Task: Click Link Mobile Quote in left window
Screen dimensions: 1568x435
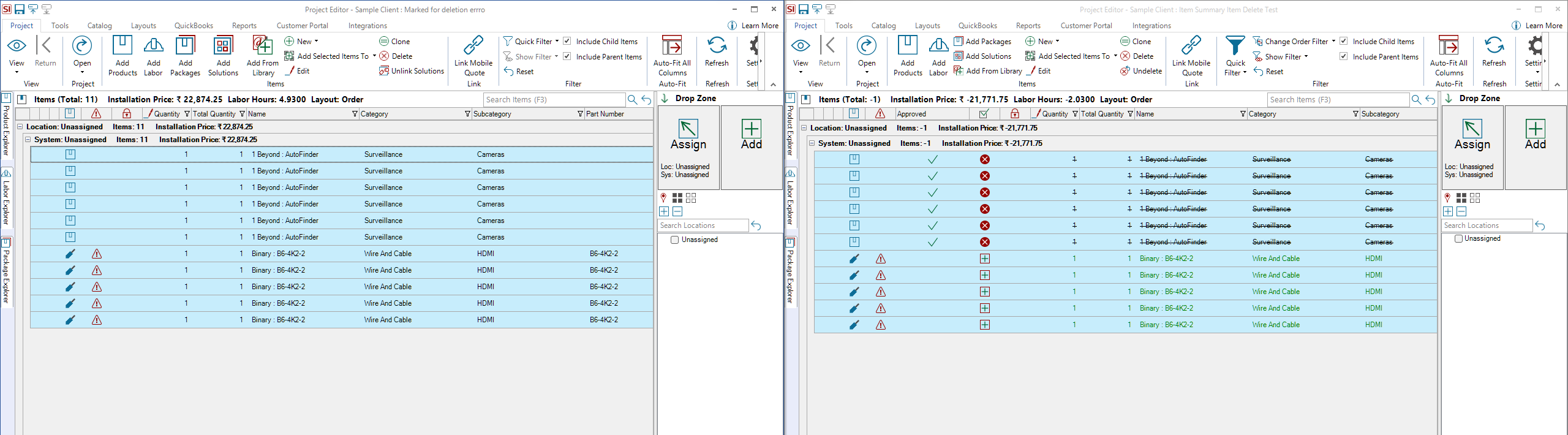Action: 473,56
